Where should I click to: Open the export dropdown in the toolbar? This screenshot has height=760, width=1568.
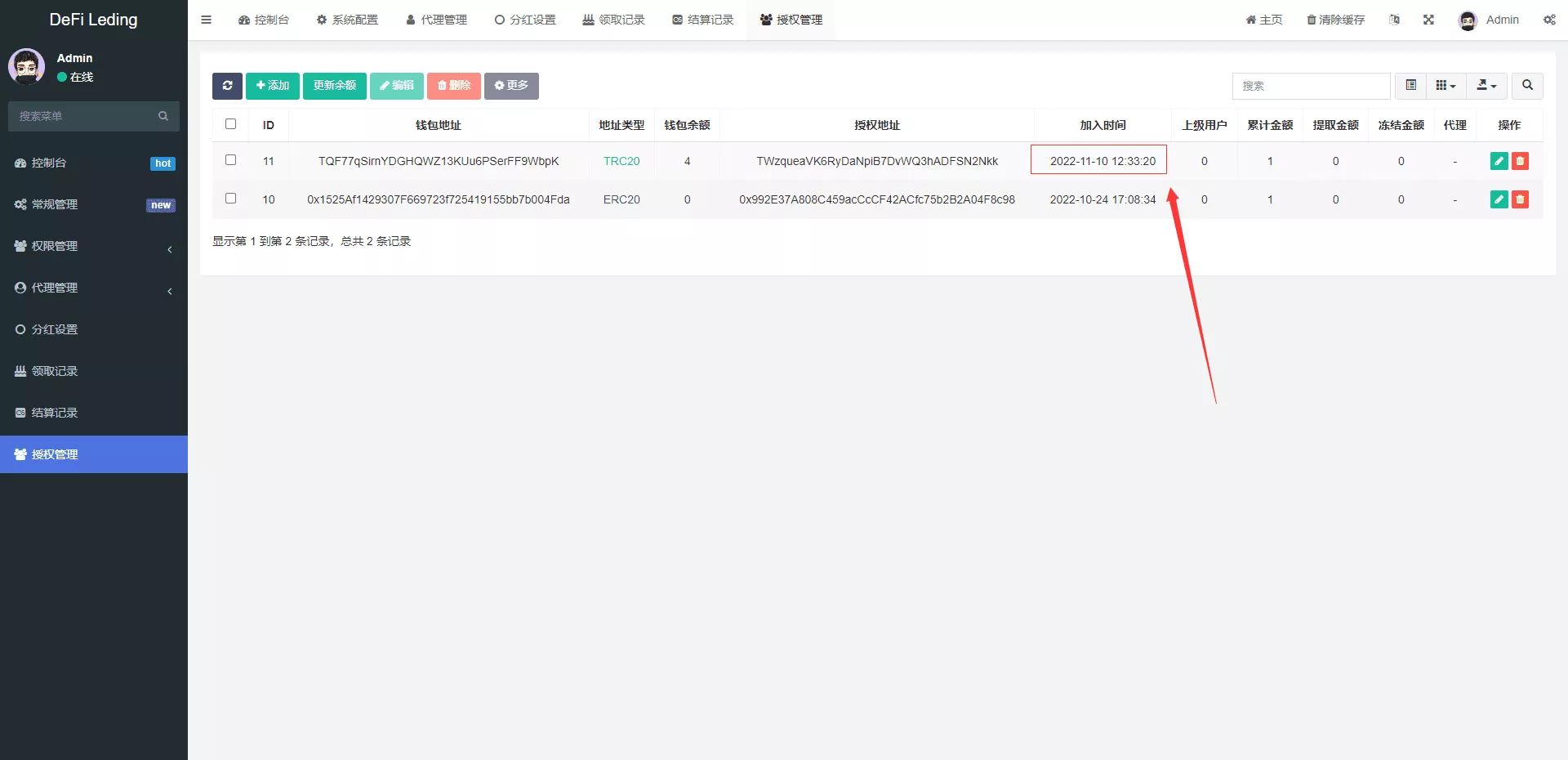click(1486, 86)
